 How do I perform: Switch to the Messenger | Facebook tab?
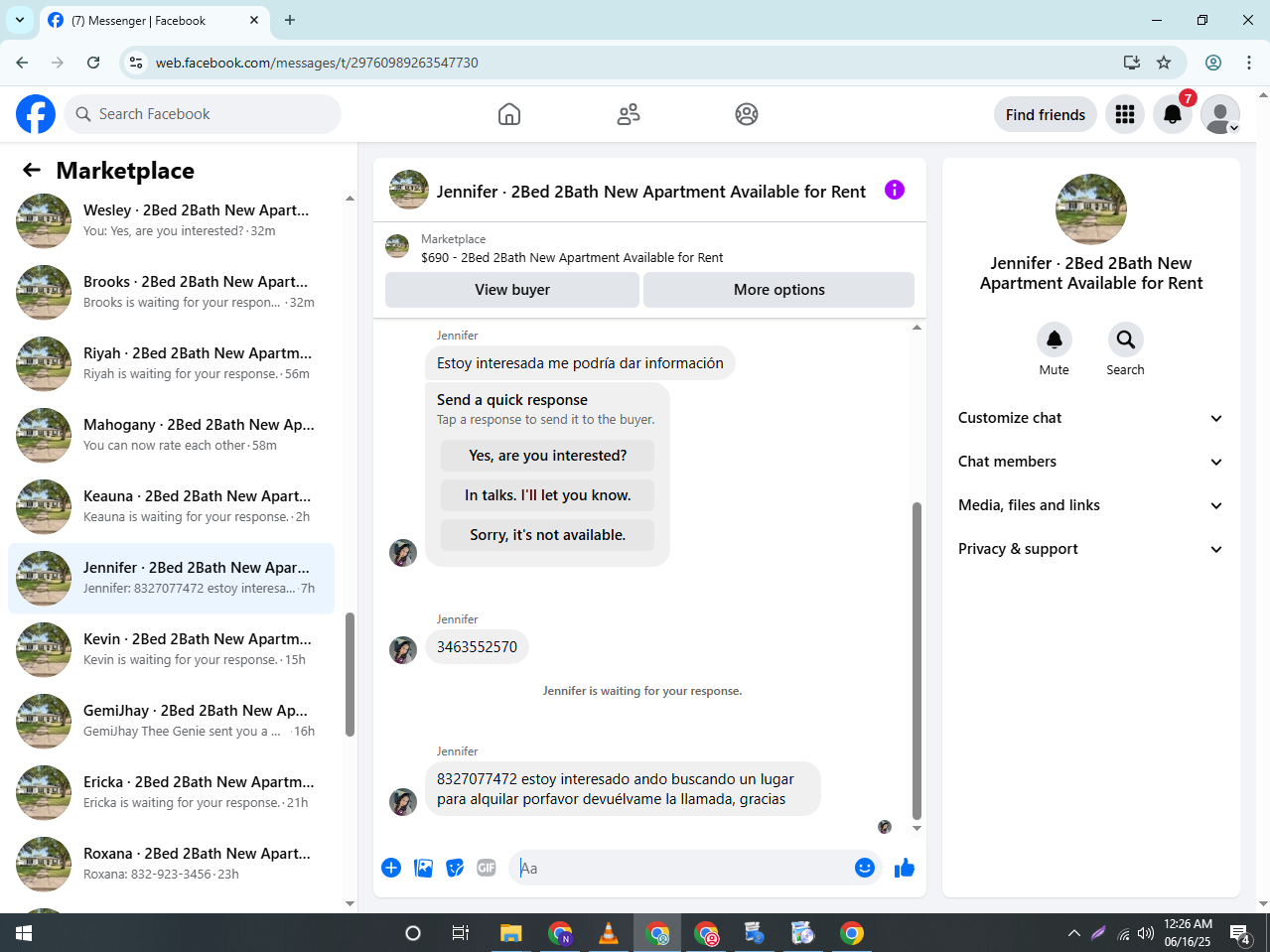tap(154, 20)
